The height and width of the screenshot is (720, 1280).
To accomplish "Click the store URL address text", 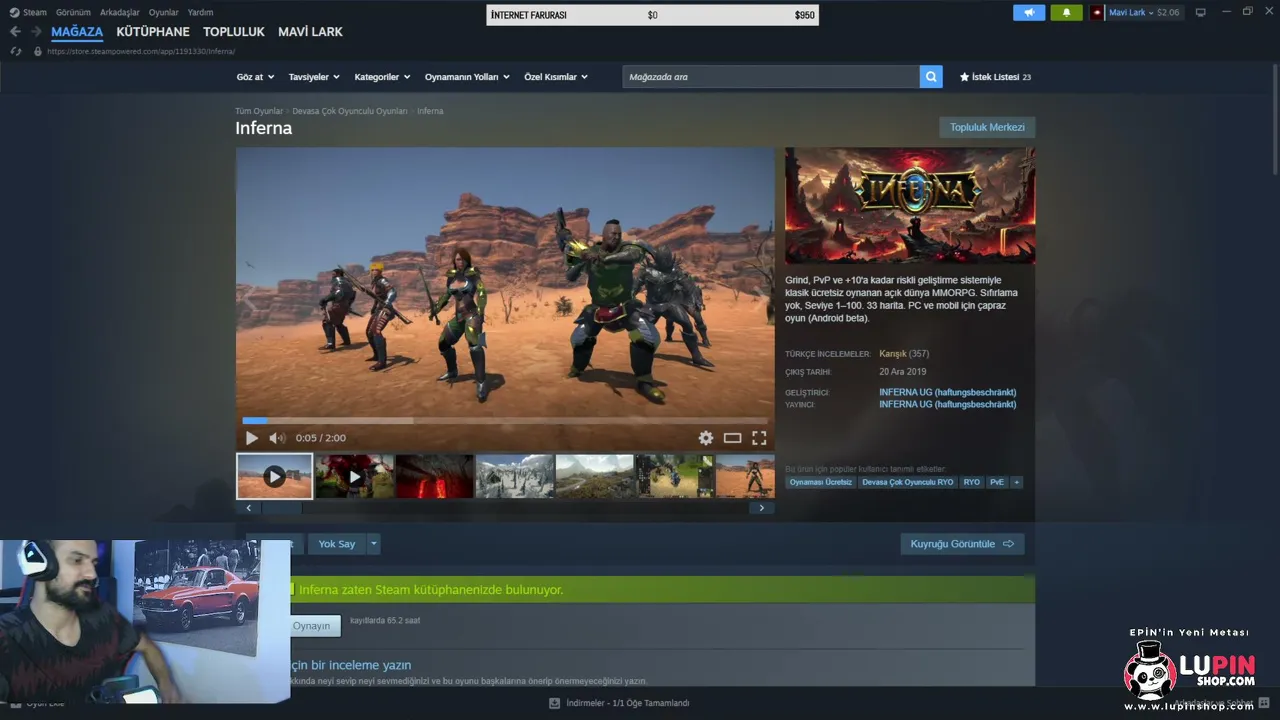I will coord(141,51).
